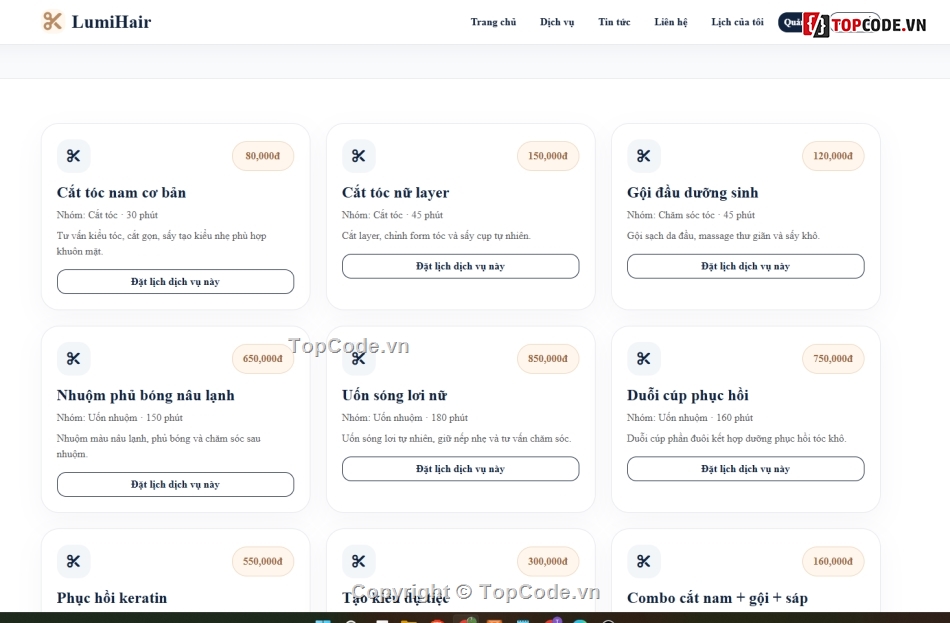Click the LumiHair brand name link
This screenshot has width=950, height=623.
111,22
